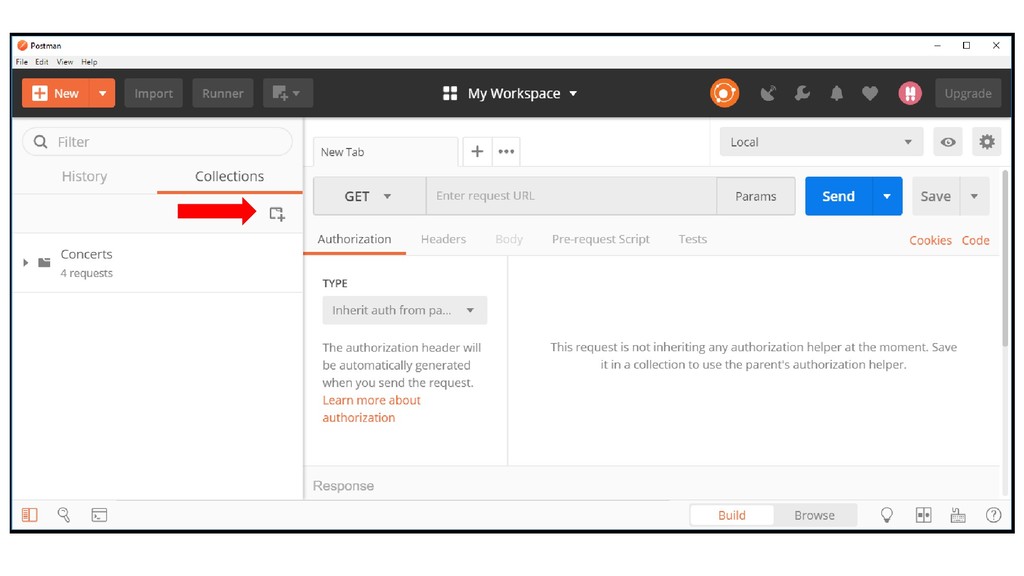Click the My Workspace grid icon

pos(450,93)
